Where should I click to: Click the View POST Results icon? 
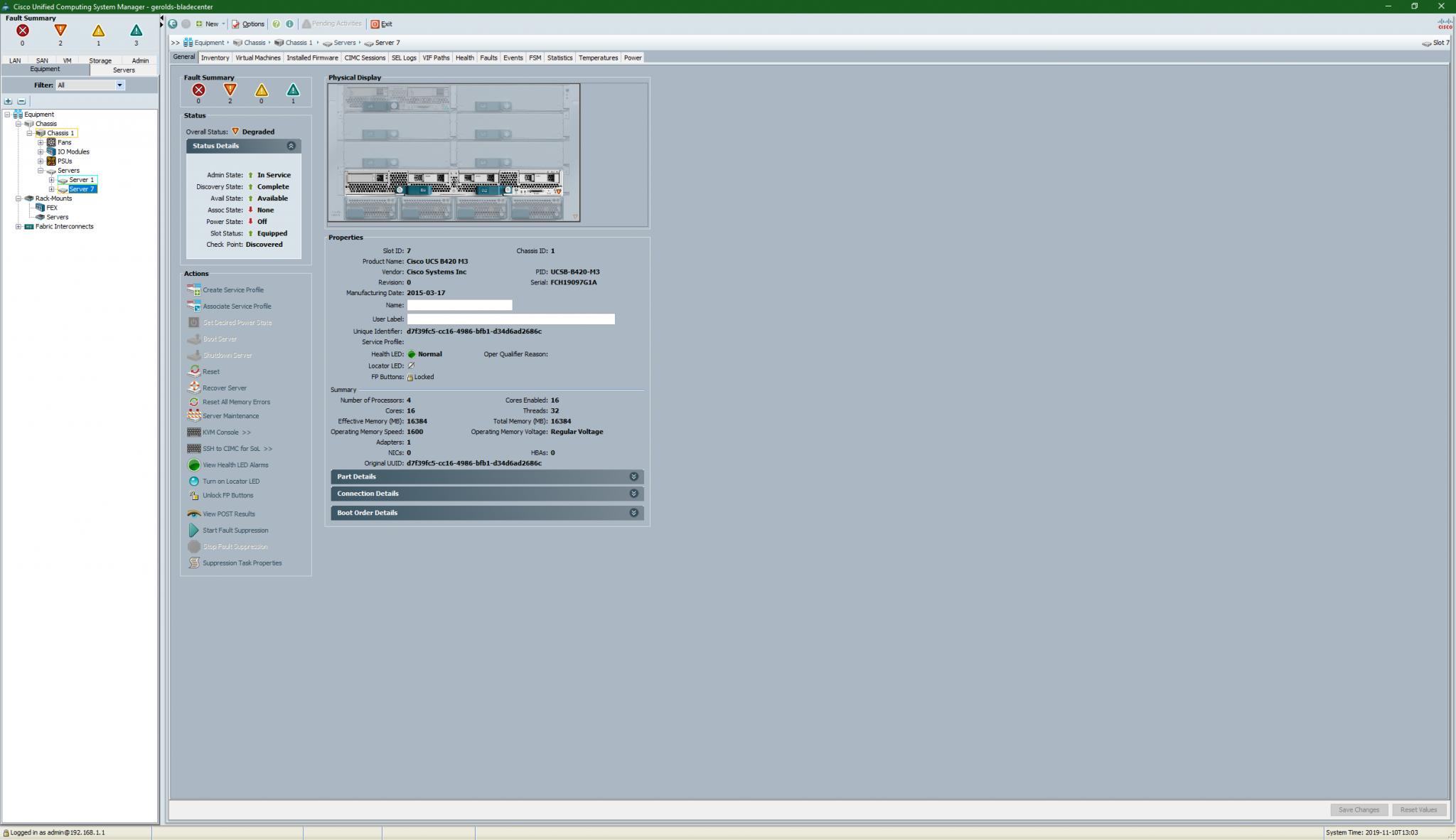tap(193, 514)
